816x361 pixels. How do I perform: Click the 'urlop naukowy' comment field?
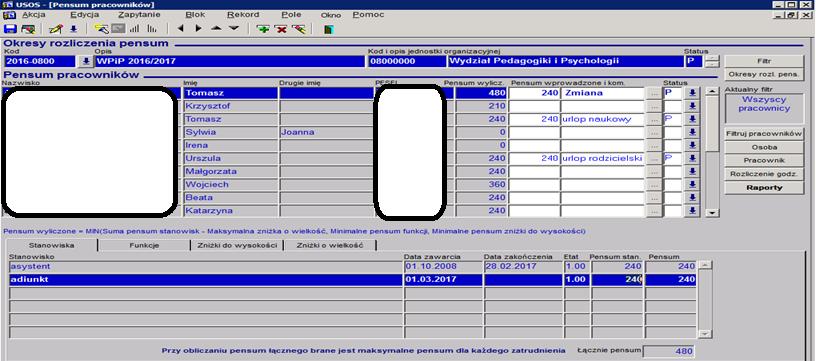pos(603,119)
